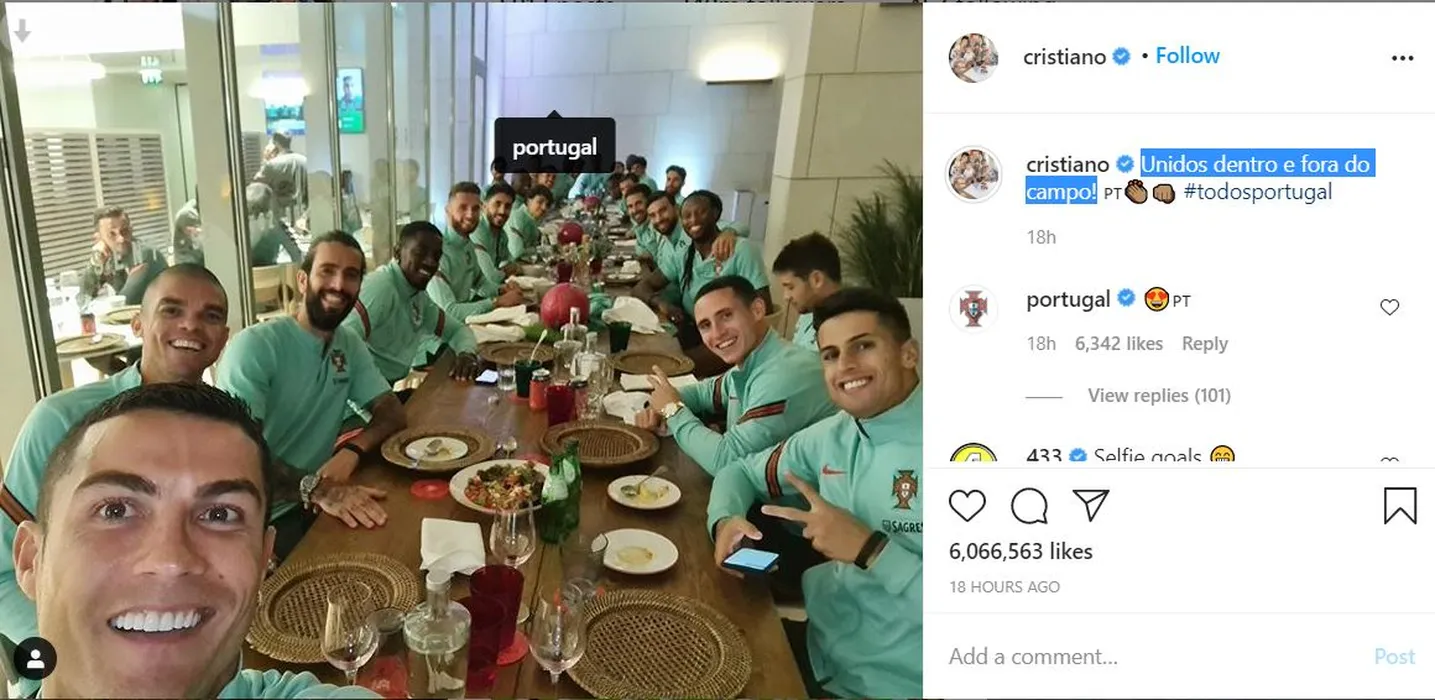Image resolution: width=1435 pixels, height=700 pixels.
Task: Save the post with the bookmark icon
Action: coord(1400,505)
